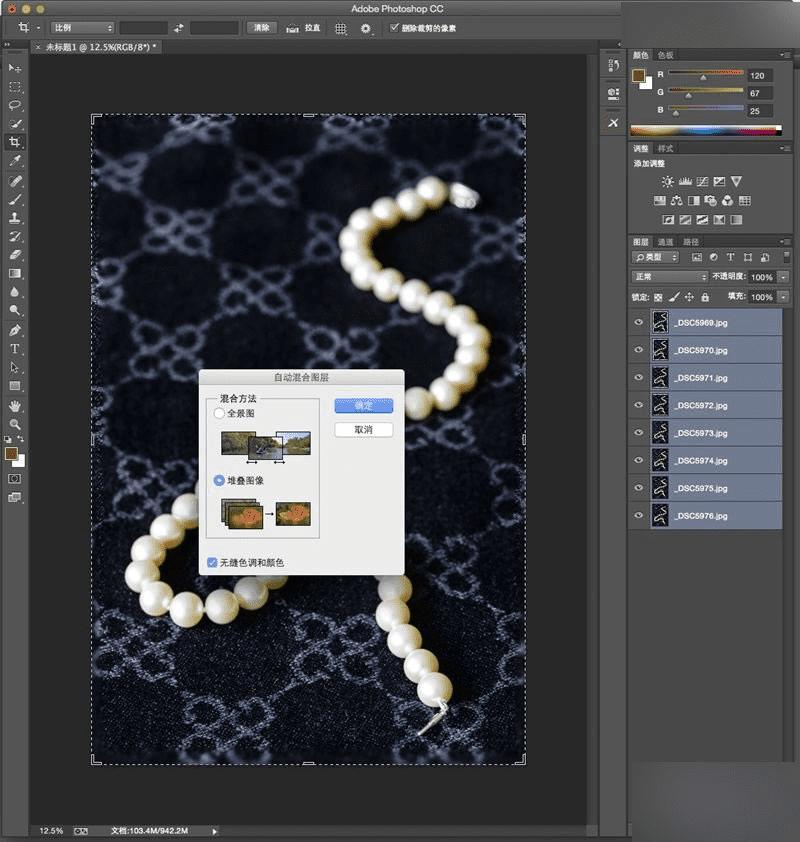Click the 取消 button in dialog
The height and width of the screenshot is (842, 800).
pyautogui.click(x=363, y=429)
